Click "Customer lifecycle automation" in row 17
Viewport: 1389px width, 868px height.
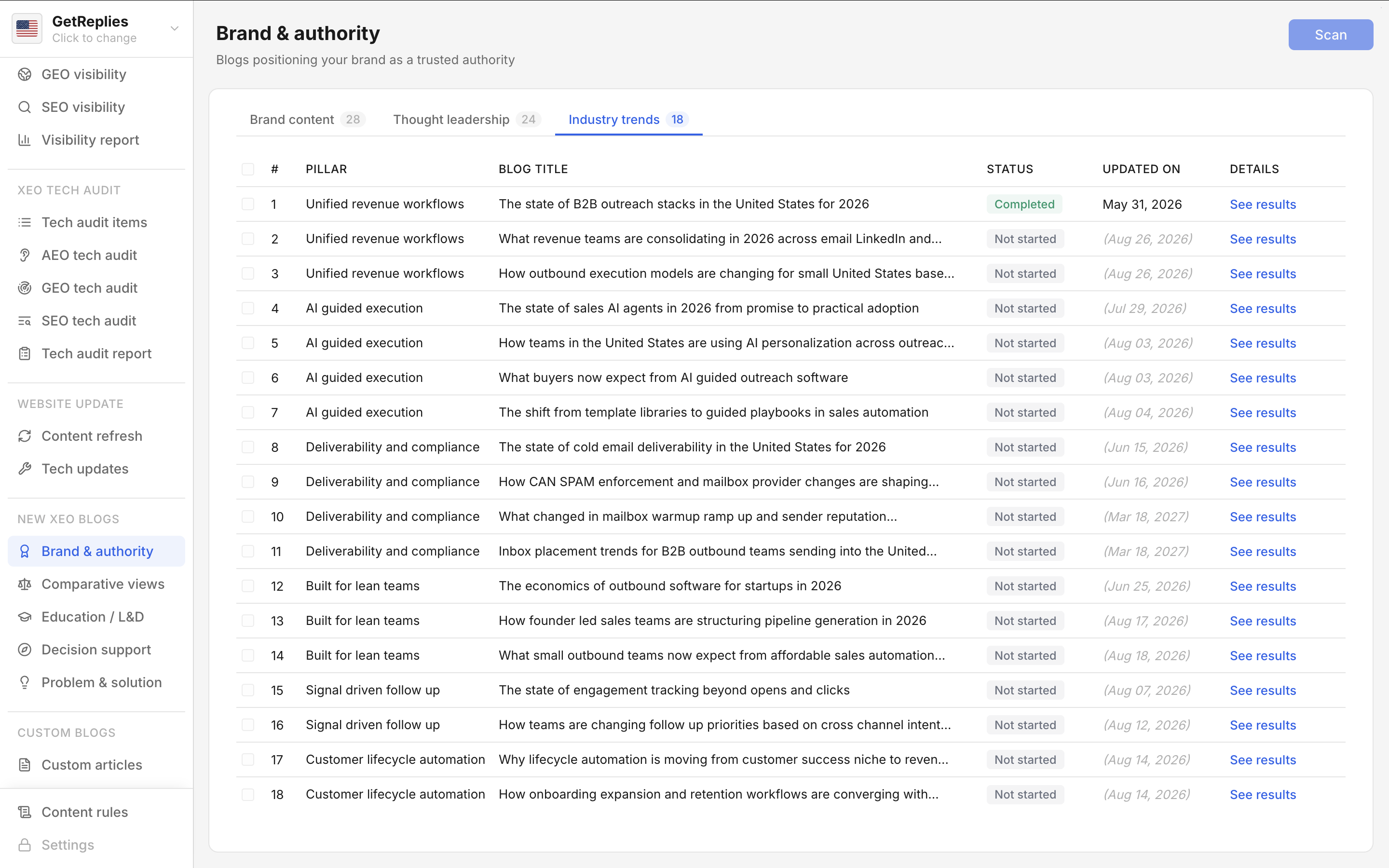pyautogui.click(x=395, y=759)
